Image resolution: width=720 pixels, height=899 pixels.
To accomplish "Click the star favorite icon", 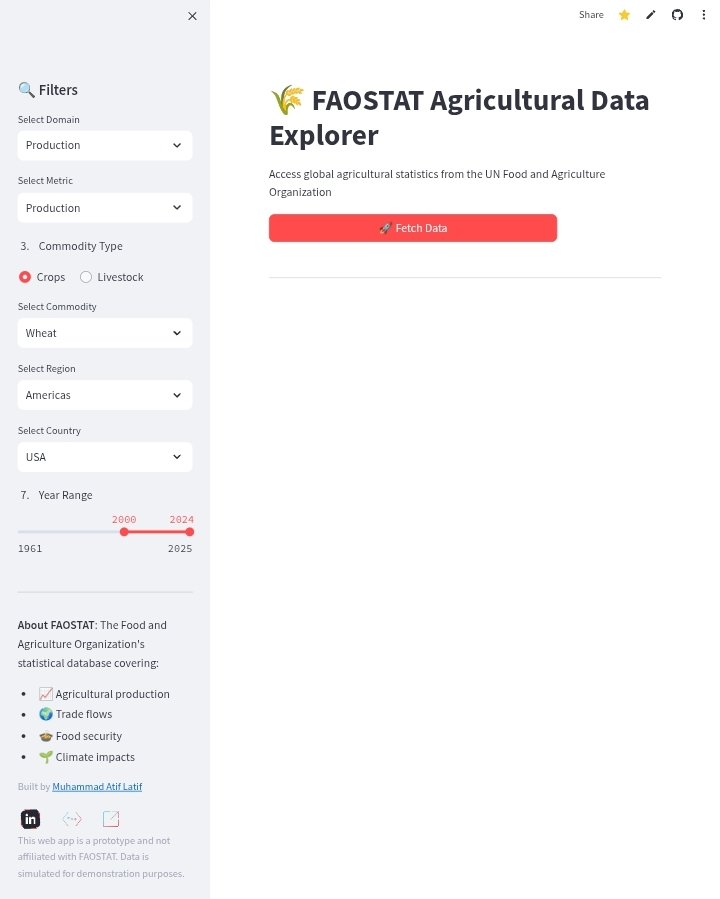I will (624, 15).
